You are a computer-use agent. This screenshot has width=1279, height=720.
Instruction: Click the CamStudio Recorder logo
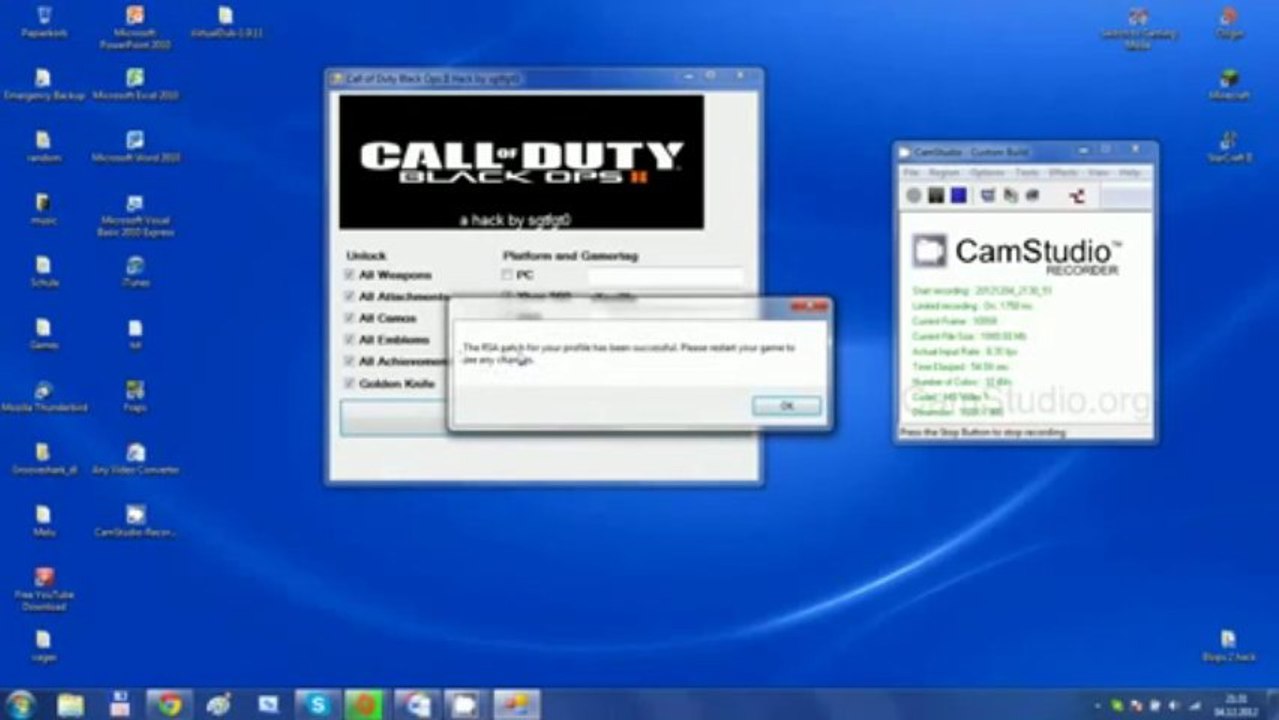click(x=1017, y=253)
